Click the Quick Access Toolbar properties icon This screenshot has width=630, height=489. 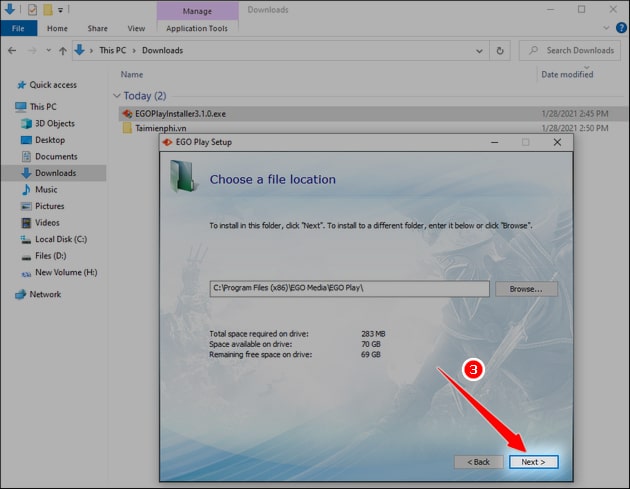(32, 9)
